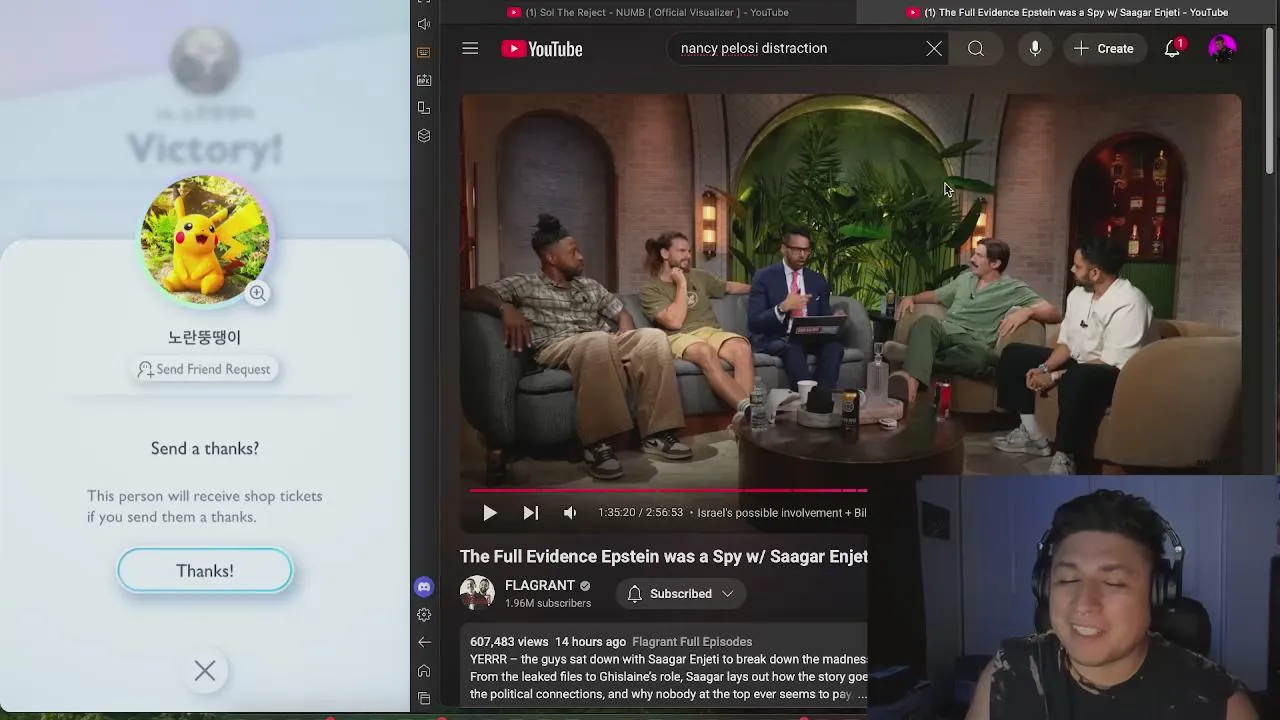This screenshot has height=720, width=1280.
Task: Open the FLAGRANT channel name link
Action: (540, 586)
